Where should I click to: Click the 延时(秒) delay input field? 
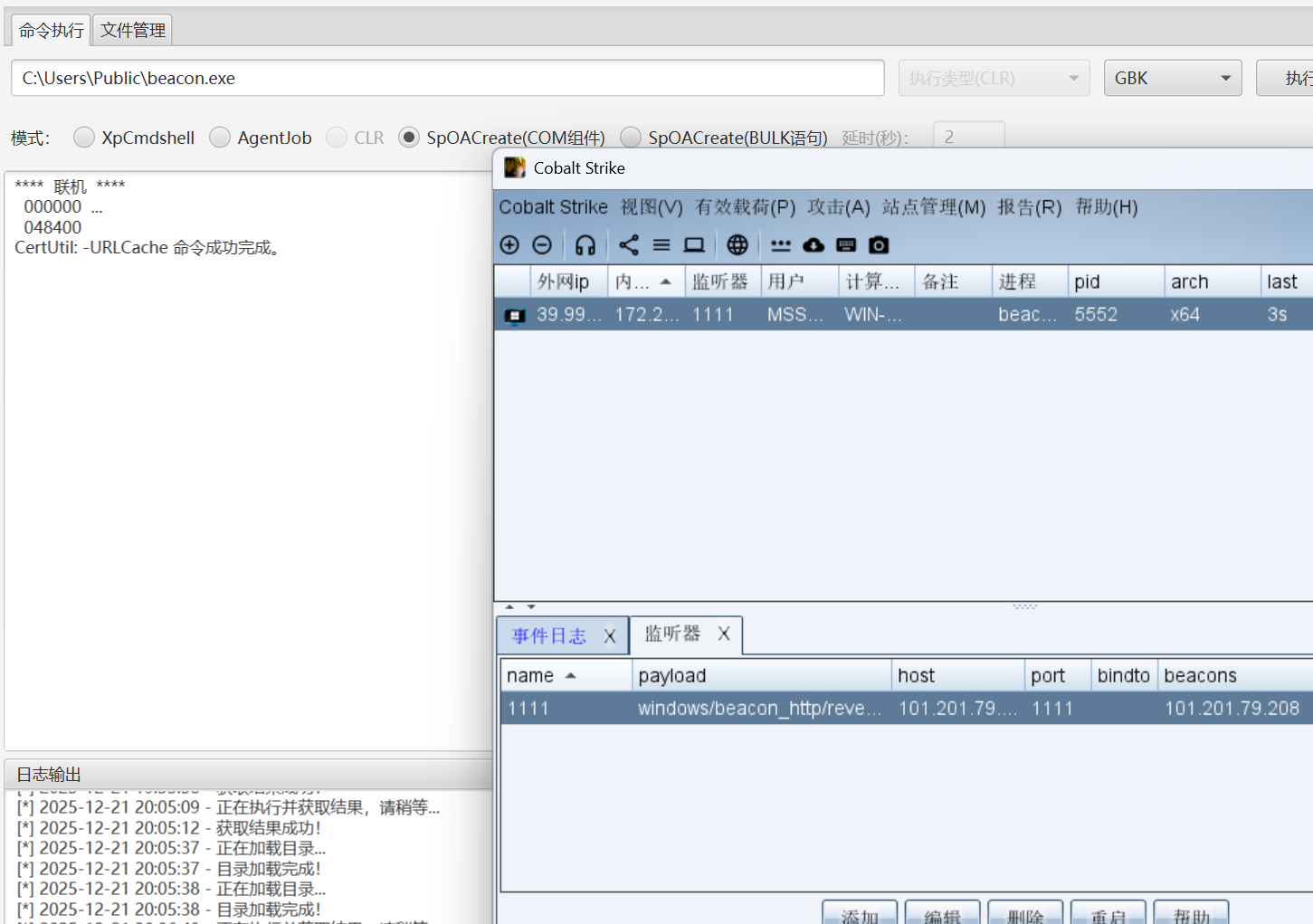tap(968, 136)
